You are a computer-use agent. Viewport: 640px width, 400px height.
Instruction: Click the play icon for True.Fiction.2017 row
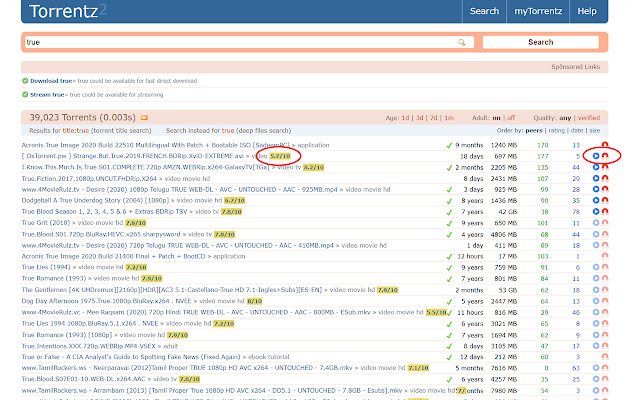click(596, 178)
